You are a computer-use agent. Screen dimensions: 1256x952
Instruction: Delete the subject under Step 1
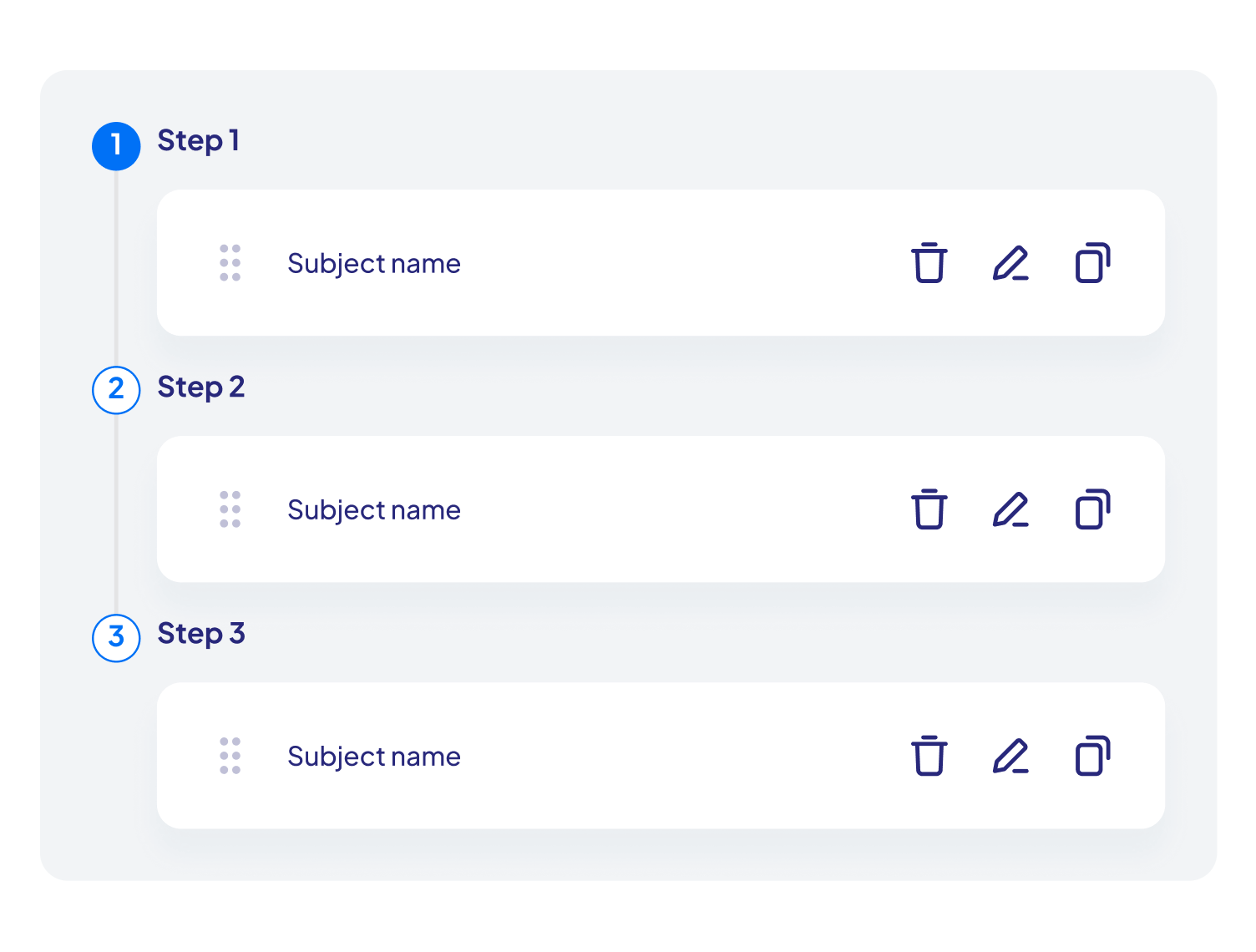(929, 263)
